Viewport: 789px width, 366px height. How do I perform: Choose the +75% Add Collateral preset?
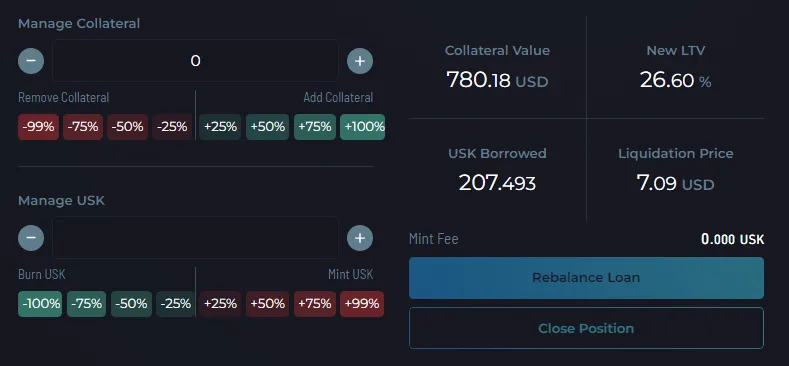coord(314,127)
